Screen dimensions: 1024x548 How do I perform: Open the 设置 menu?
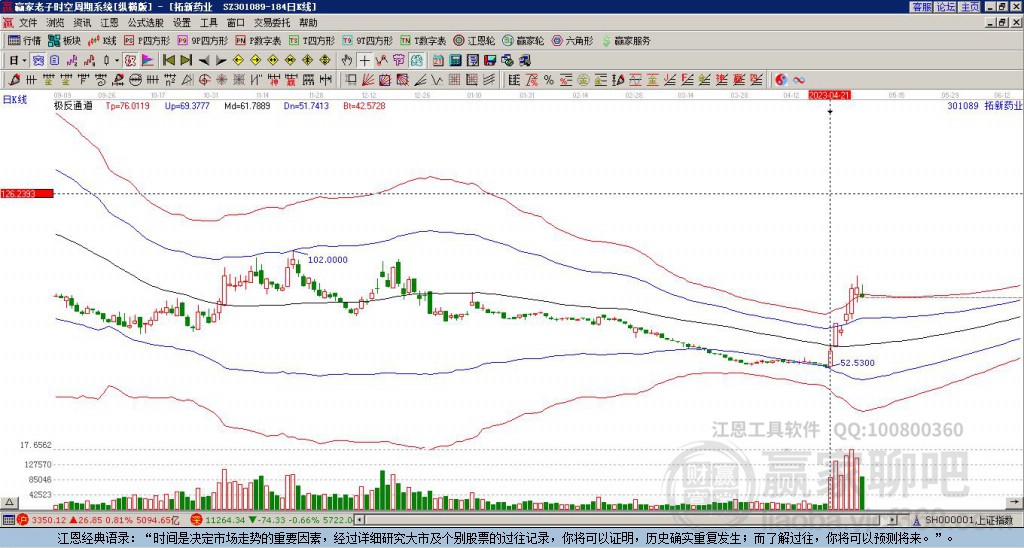[x=182, y=23]
